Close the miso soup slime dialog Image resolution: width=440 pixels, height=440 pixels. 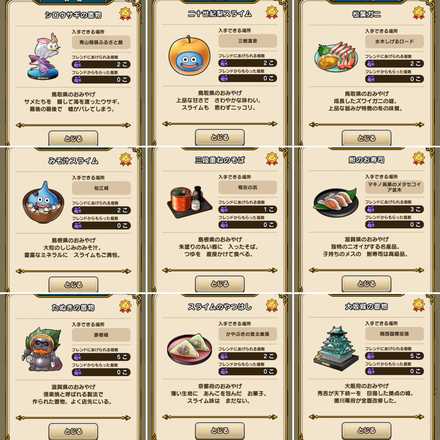click(x=73, y=284)
